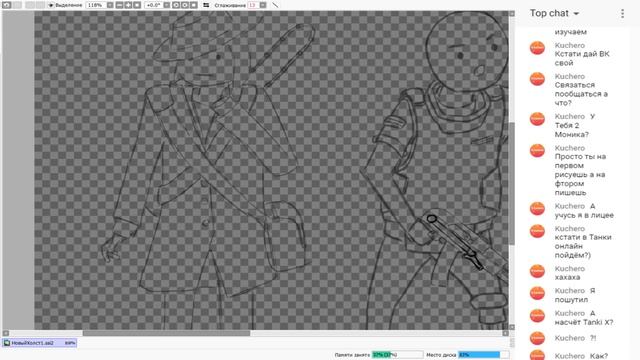Image resolution: width=640 pixels, height=360 pixels.
Task: Click Kuchero name on "А учусь я в лицее"
Action: coord(569,206)
